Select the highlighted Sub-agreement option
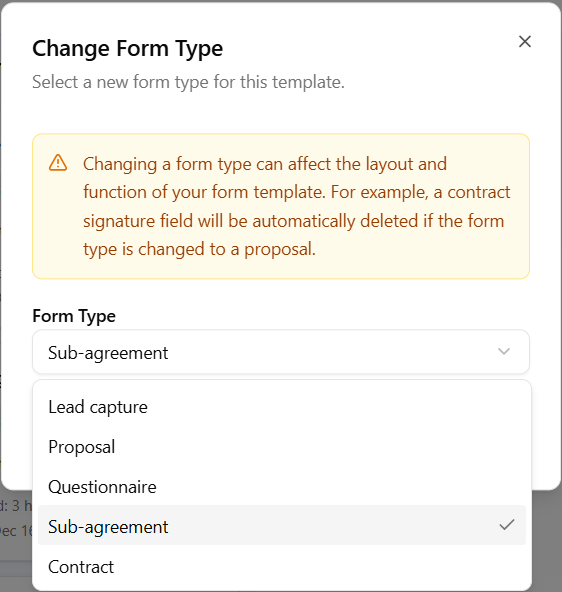This screenshot has width=562, height=592. point(282,525)
